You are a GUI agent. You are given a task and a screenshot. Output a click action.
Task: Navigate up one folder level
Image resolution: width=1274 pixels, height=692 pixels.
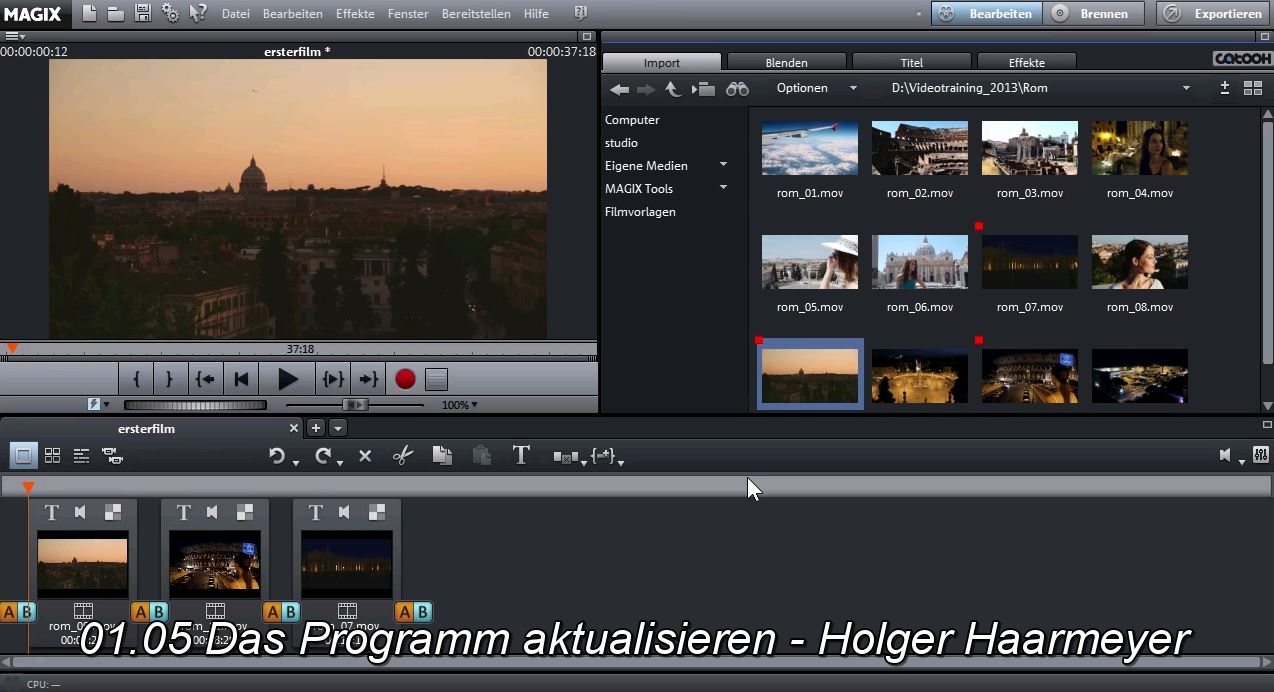(673, 89)
